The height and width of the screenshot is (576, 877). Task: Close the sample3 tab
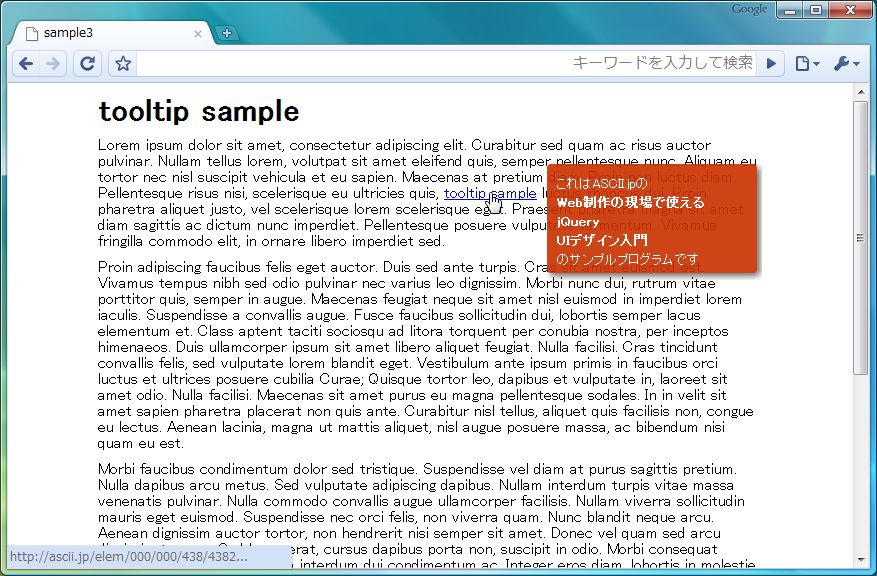tap(197, 34)
